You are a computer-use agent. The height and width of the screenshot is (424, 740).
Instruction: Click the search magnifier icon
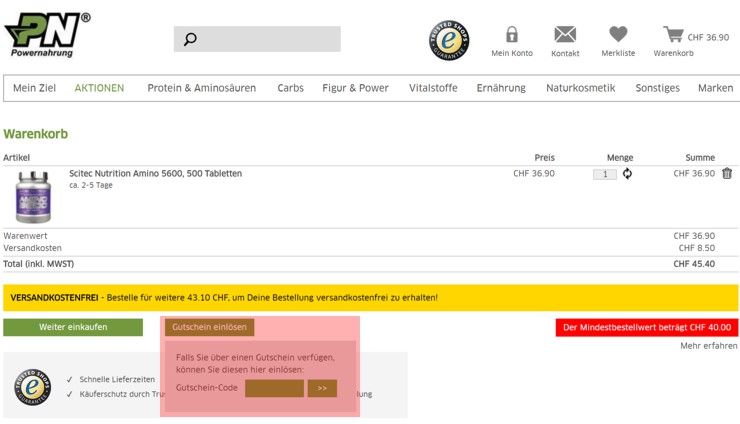click(190, 39)
